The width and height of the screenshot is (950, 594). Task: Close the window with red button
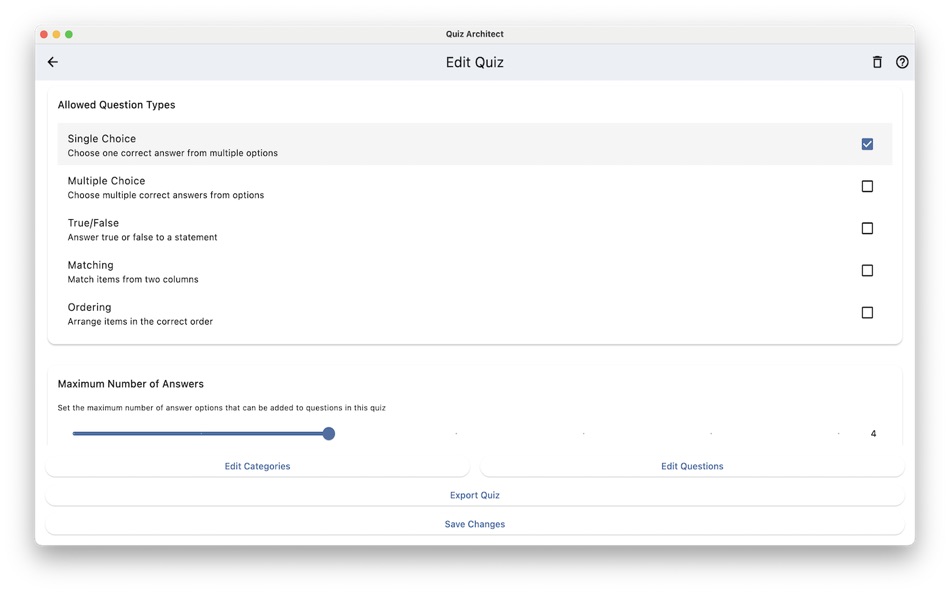(x=44, y=35)
